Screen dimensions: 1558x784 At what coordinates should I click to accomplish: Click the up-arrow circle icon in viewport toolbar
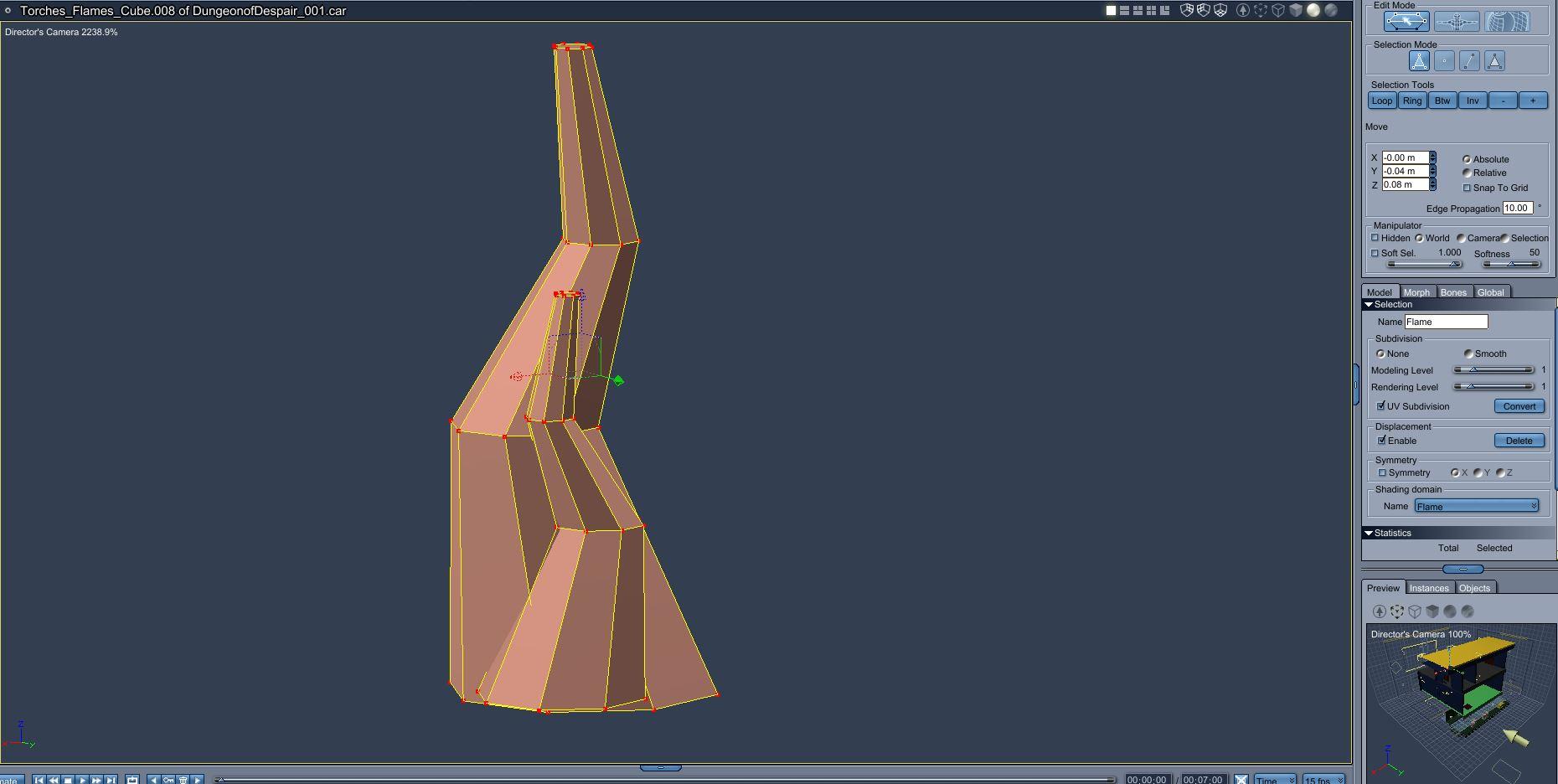tap(1243, 10)
